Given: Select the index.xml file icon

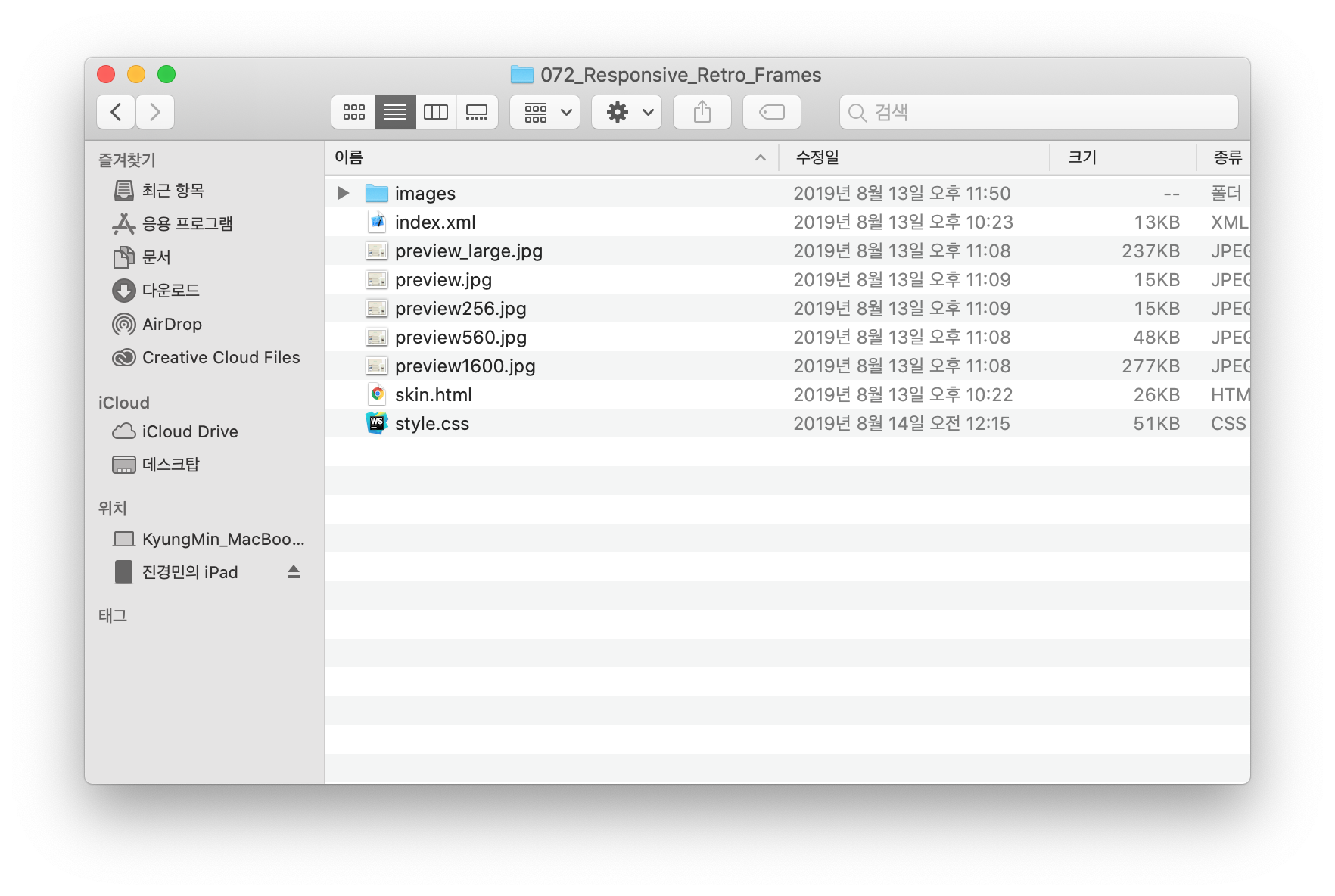Looking at the screenshot, I should [x=377, y=222].
